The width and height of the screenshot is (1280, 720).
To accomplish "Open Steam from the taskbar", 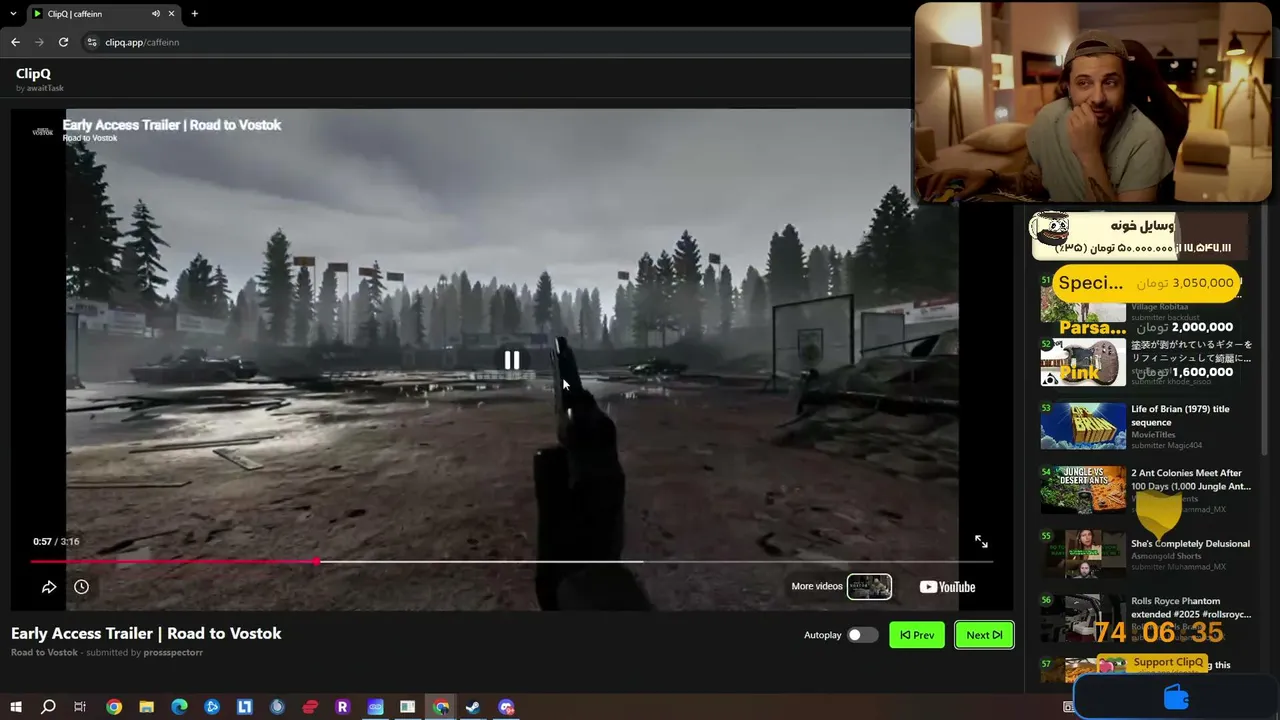I will pyautogui.click(x=473, y=707).
